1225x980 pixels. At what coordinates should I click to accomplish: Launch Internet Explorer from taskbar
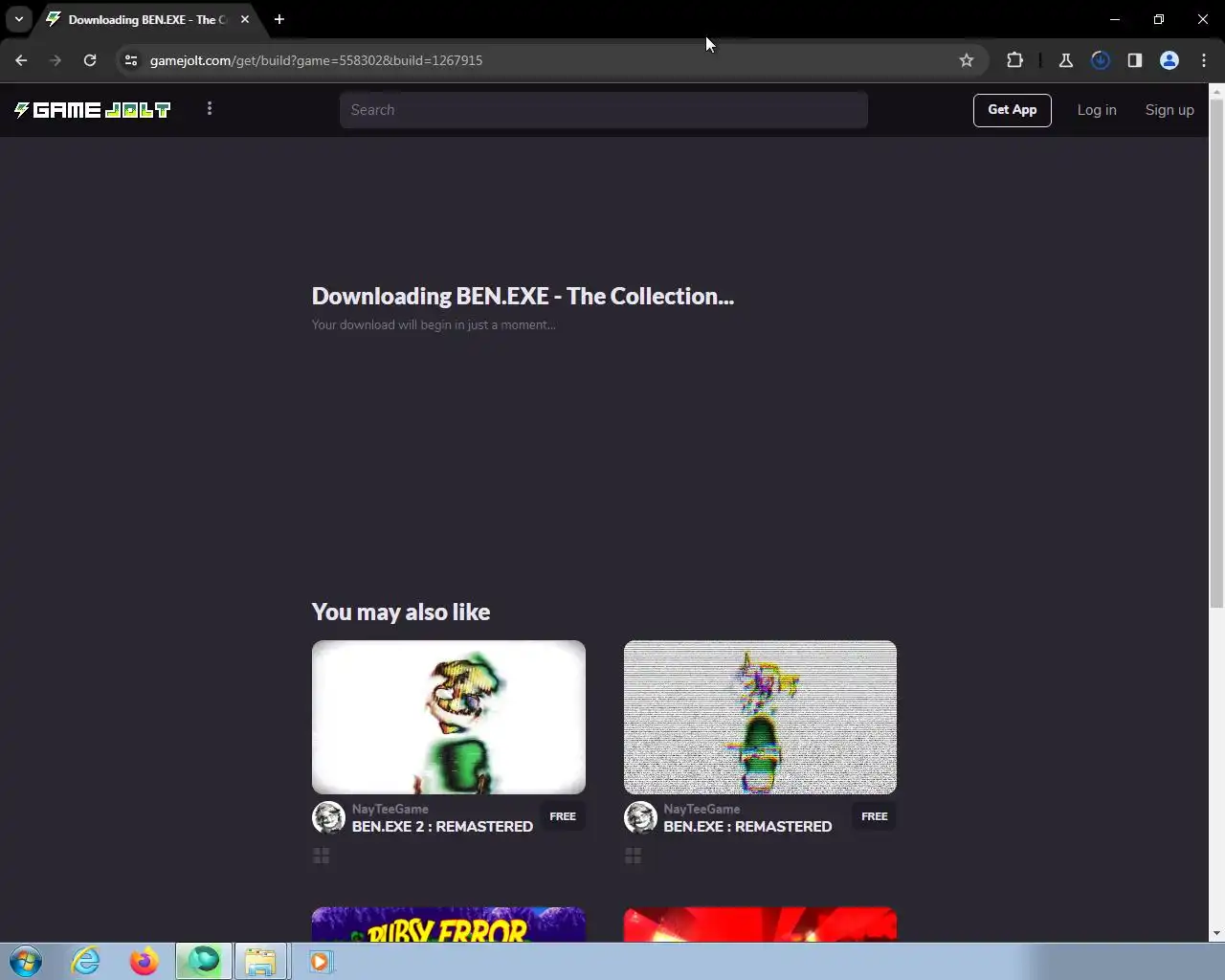click(86, 961)
